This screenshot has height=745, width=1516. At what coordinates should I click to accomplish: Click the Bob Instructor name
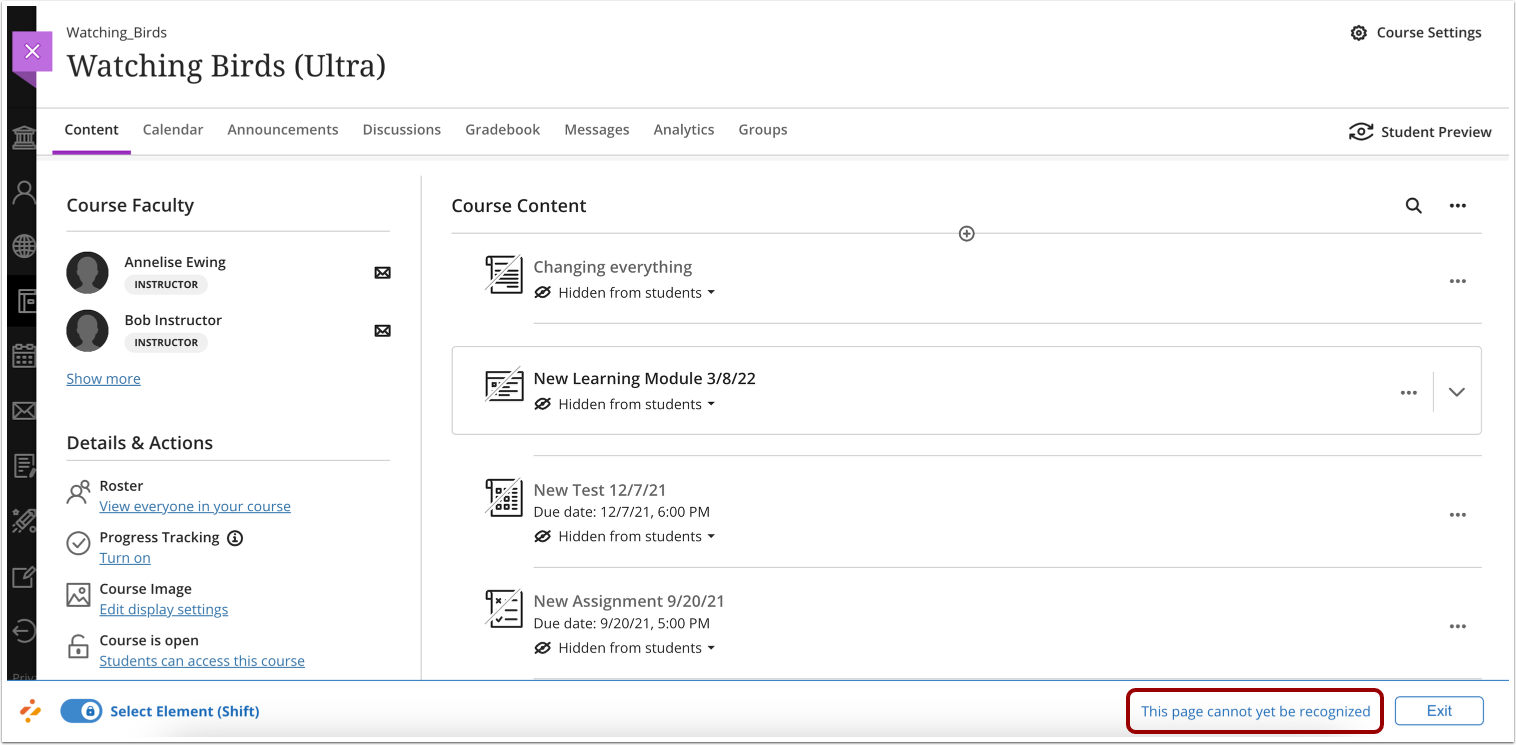[x=173, y=320]
